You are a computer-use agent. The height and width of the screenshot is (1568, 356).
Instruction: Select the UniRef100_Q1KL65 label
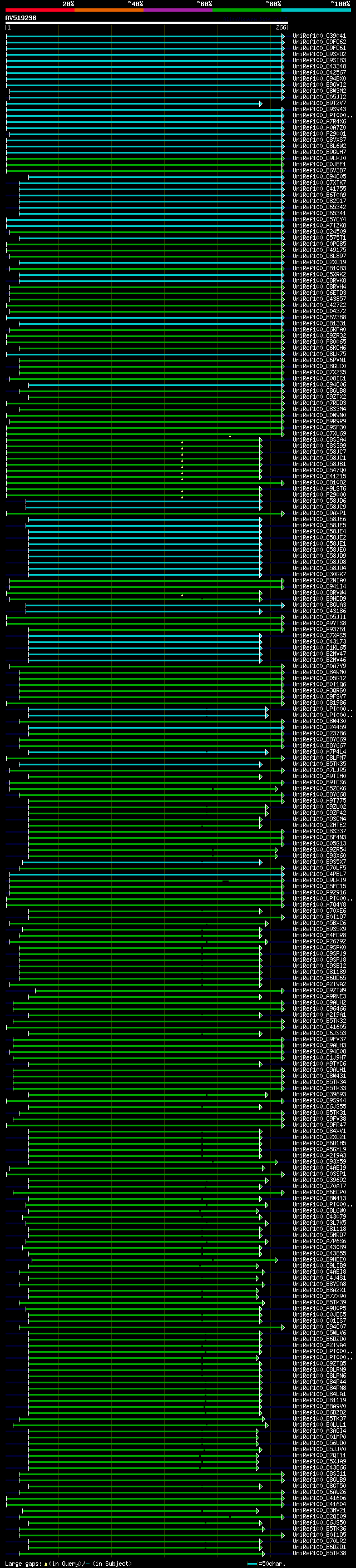pyautogui.click(x=319, y=647)
